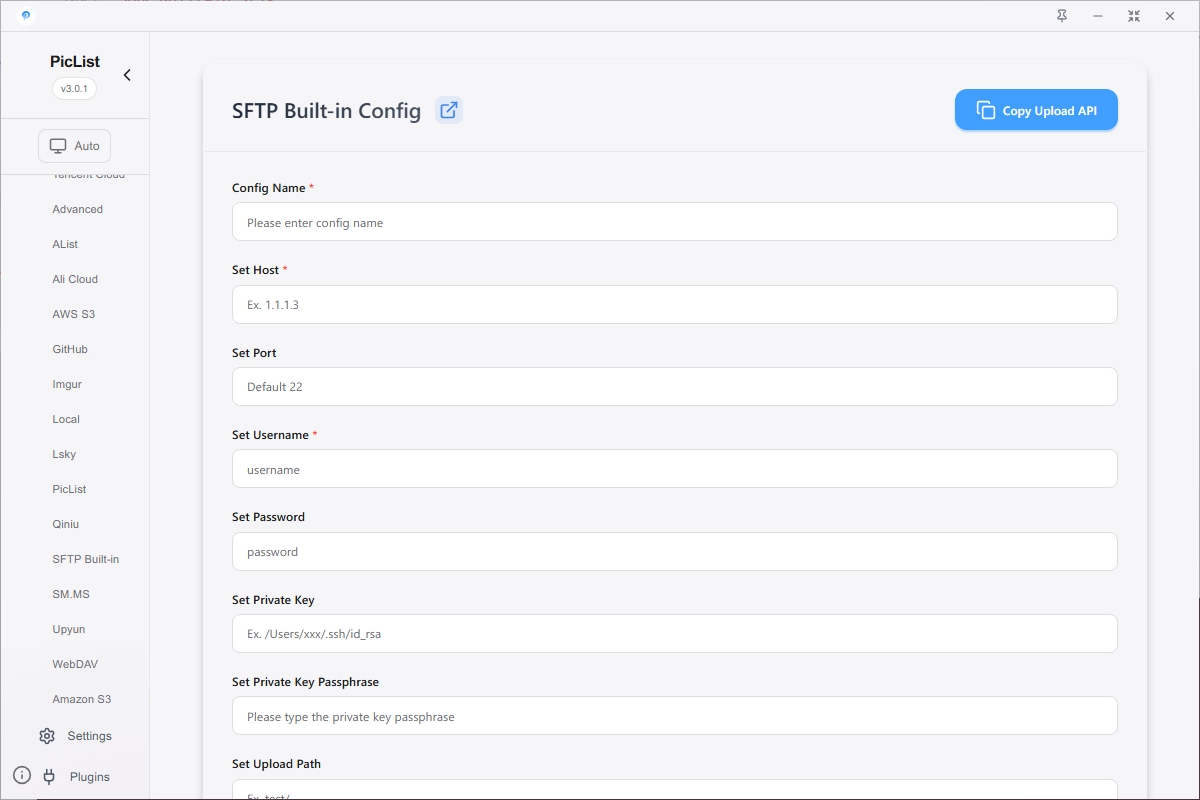Select GitHub in the sidebar
This screenshot has height=800, width=1200.
[70, 349]
